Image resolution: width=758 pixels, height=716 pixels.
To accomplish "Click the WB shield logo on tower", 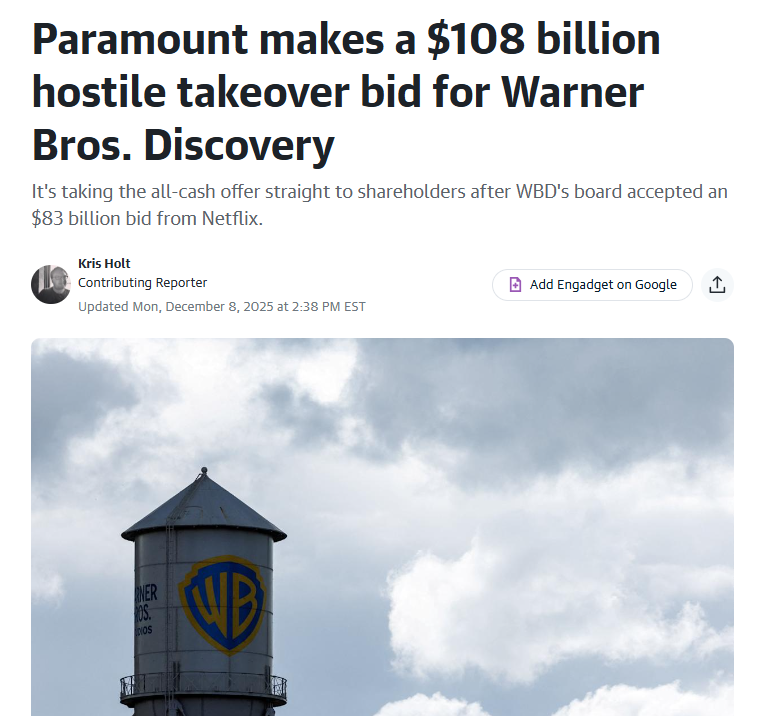I will tap(222, 605).
